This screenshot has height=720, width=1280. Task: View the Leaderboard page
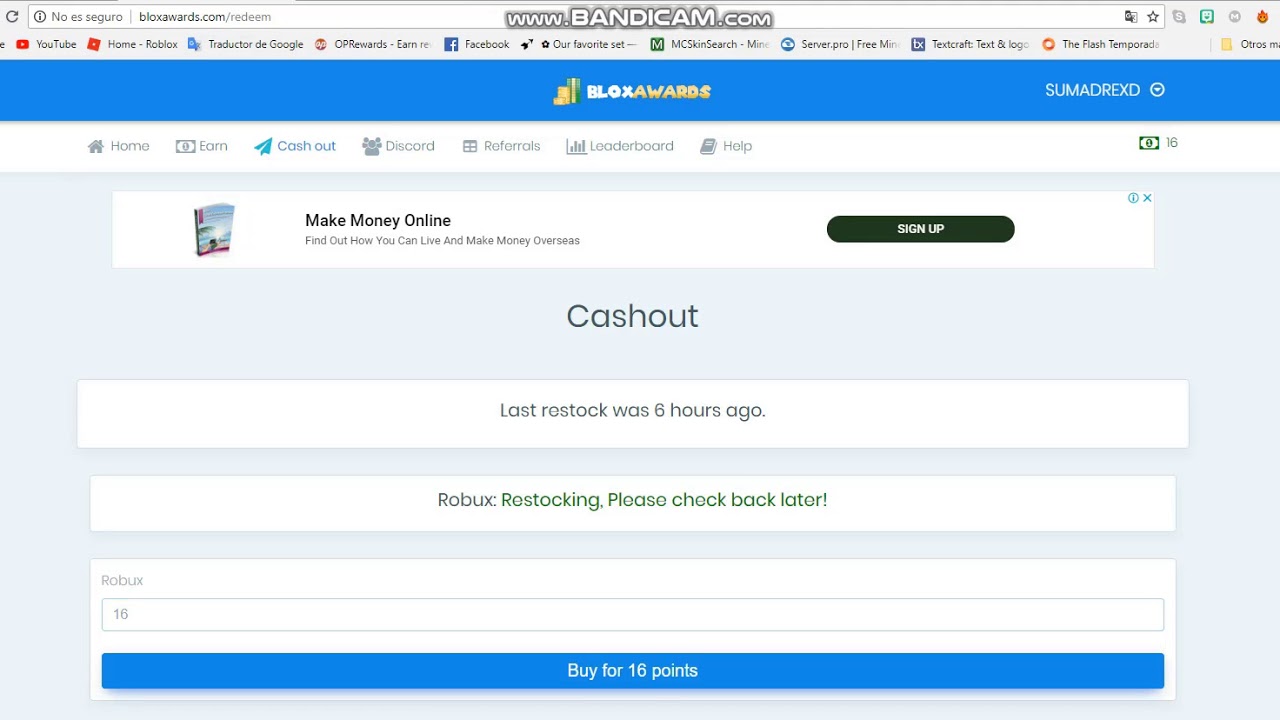click(x=620, y=146)
